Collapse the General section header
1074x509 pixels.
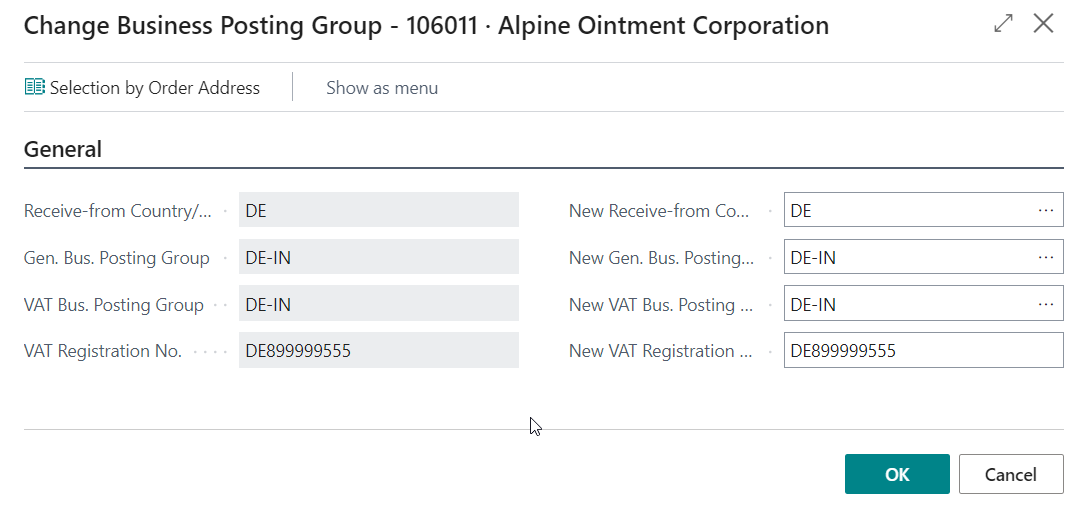[63, 149]
